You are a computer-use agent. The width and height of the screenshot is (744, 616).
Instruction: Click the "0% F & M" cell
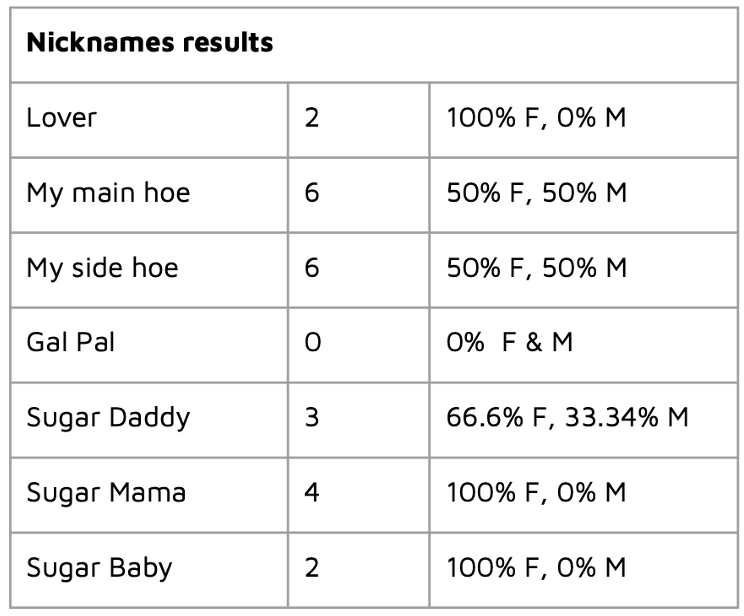tap(510, 343)
